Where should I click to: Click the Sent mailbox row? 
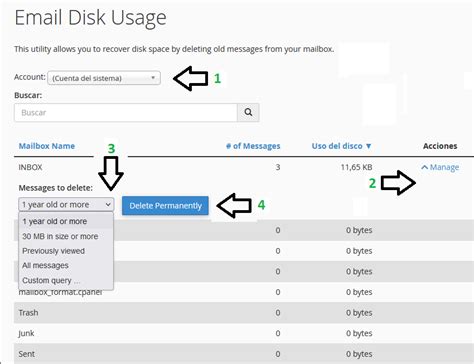(x=244, y=354)
